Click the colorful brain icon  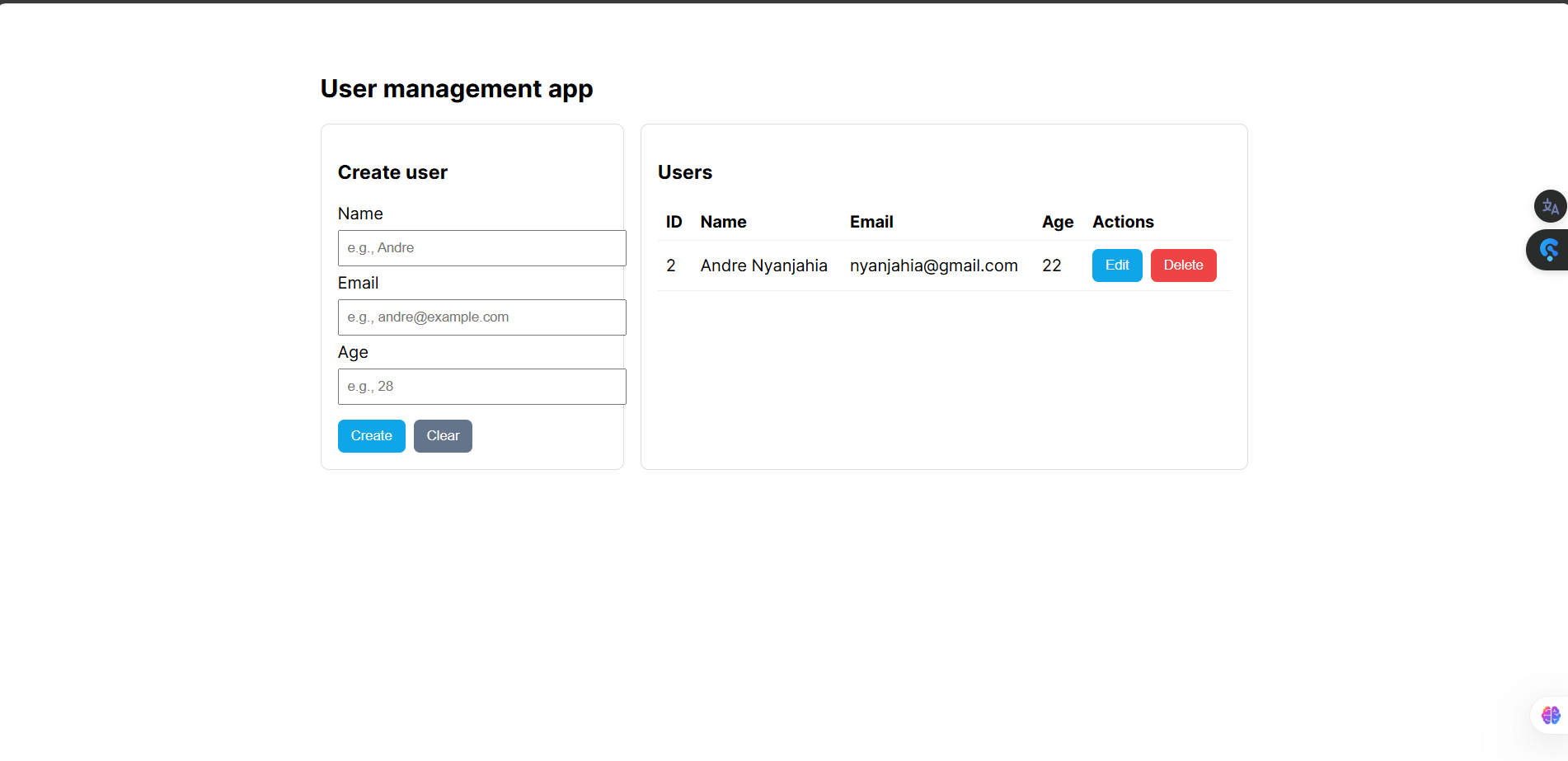tap(1550, 715)
